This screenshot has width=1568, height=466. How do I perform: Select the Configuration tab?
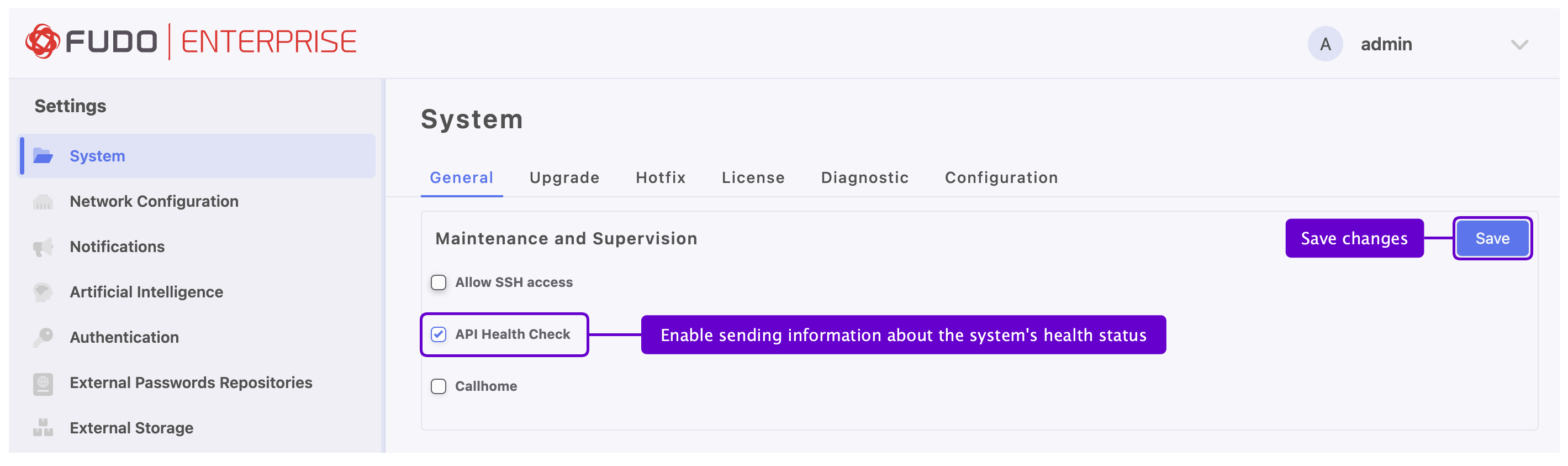click(x=1001, y=178)
